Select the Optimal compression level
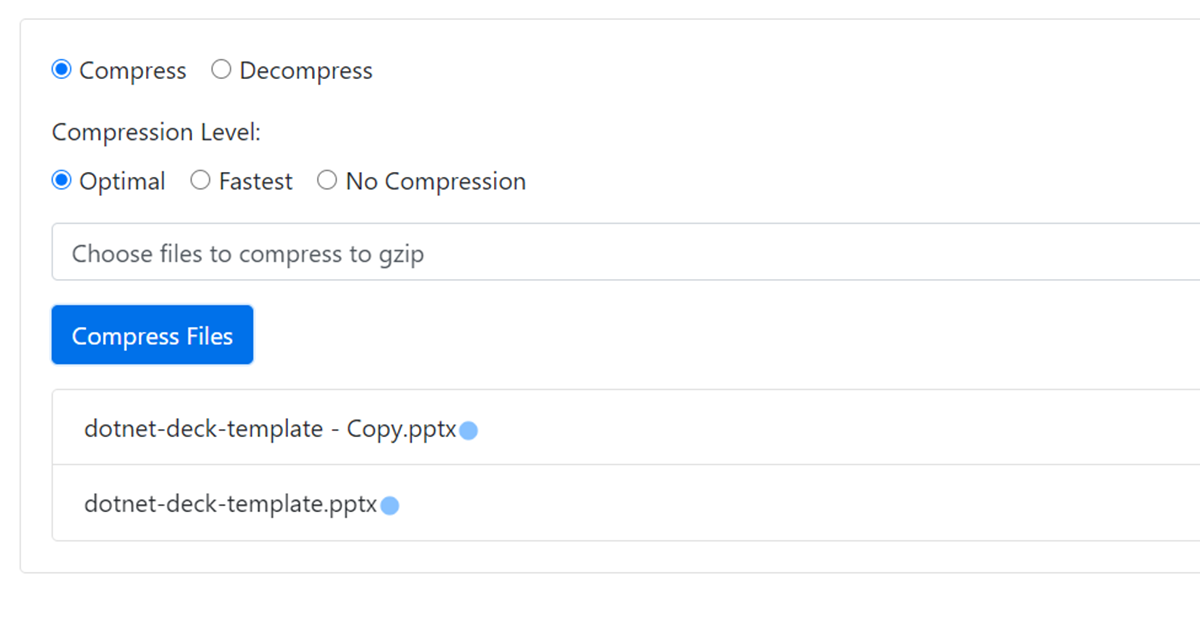1200x630 pixels. (x=61, y=180)
